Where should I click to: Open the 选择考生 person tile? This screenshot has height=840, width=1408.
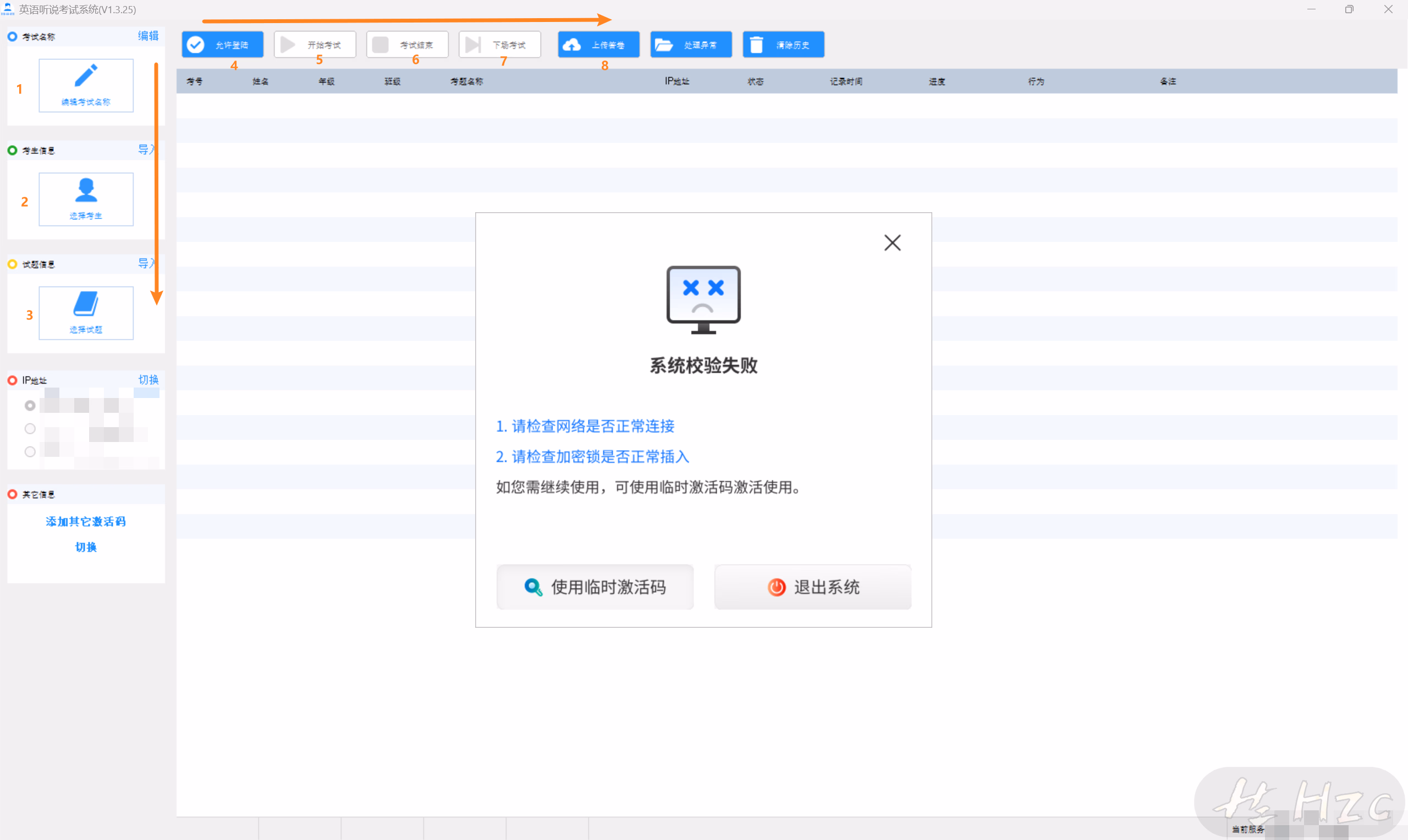tap(86, 199)
